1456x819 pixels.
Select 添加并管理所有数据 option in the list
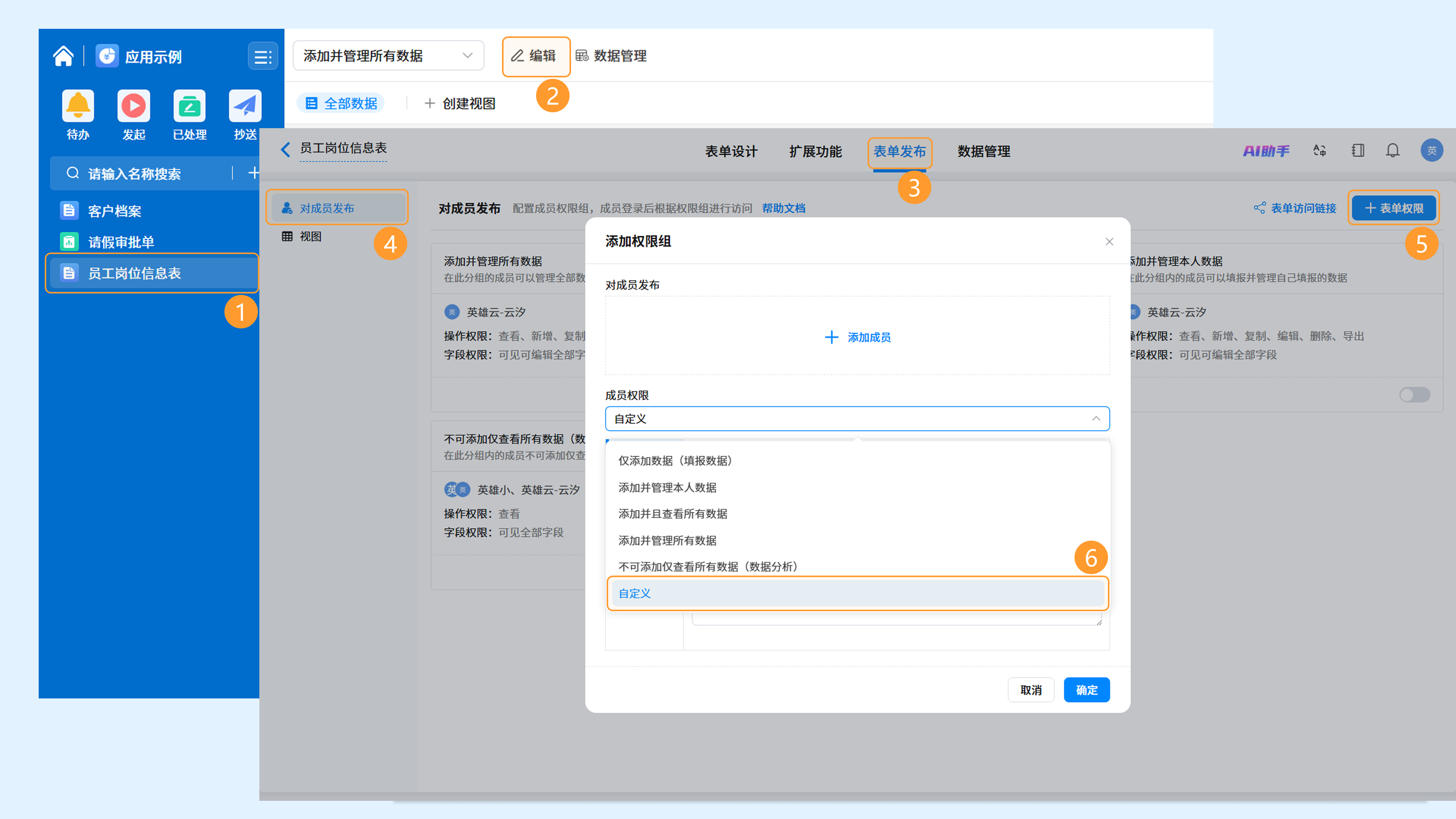coord(858,540)
